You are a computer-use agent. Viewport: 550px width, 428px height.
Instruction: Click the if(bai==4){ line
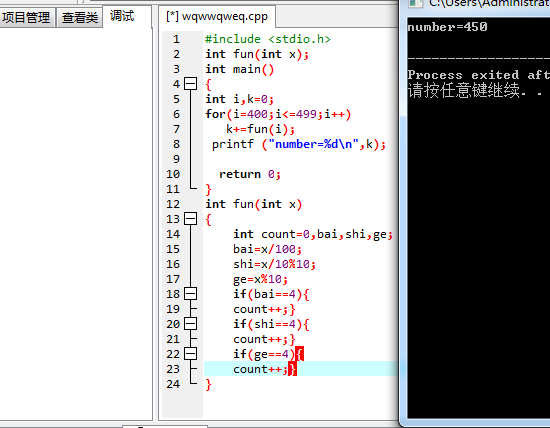[271, 294]
